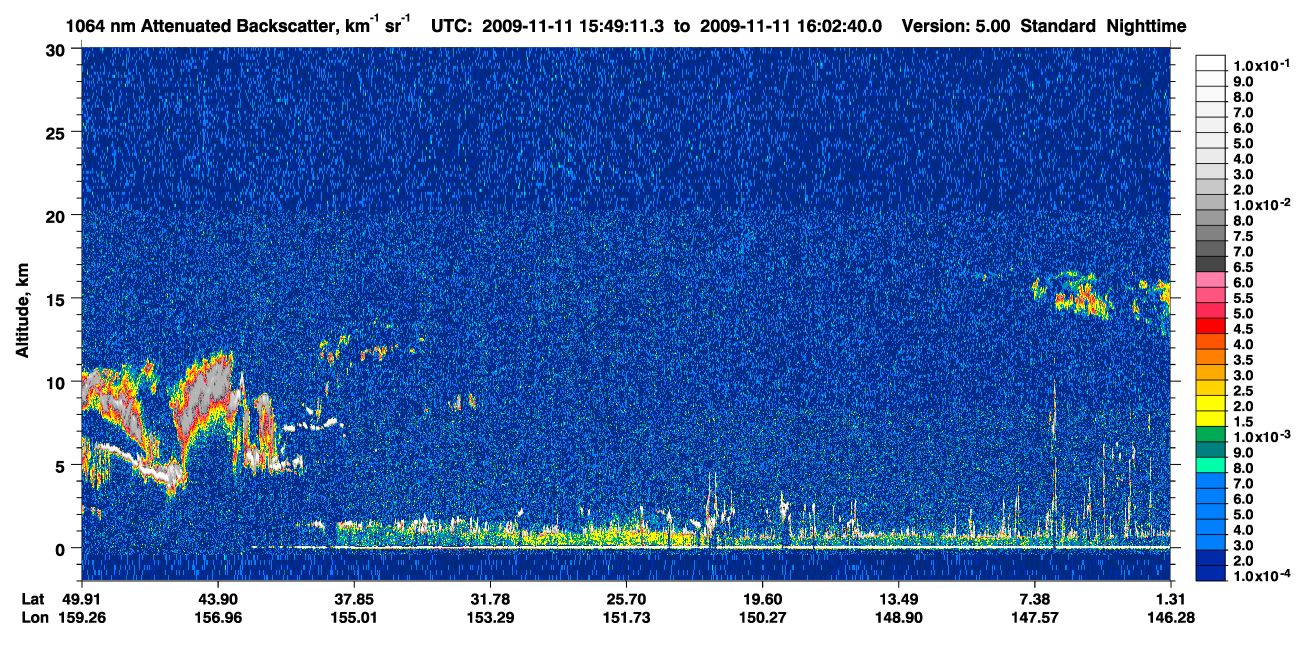The image size is (1300, 667).
Task: Click the longitude value '153.29'
Action: pyautogui.click(x=489, y=617)
